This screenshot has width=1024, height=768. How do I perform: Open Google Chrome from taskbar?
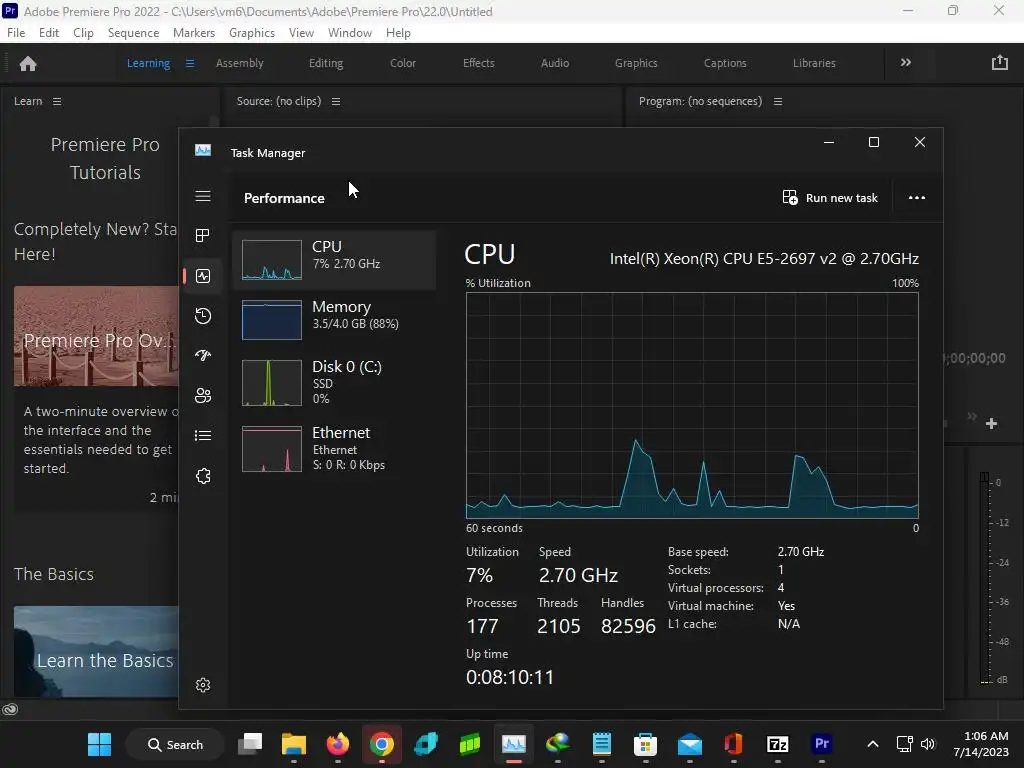pos(381,744)
